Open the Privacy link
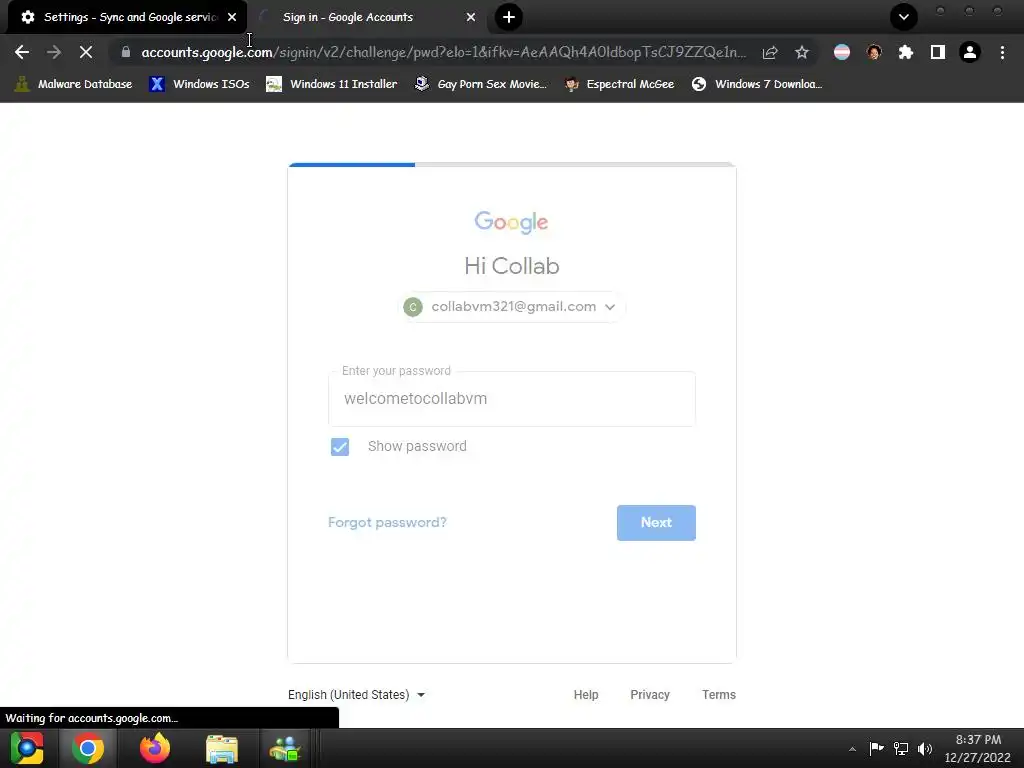 click(650, 695)
